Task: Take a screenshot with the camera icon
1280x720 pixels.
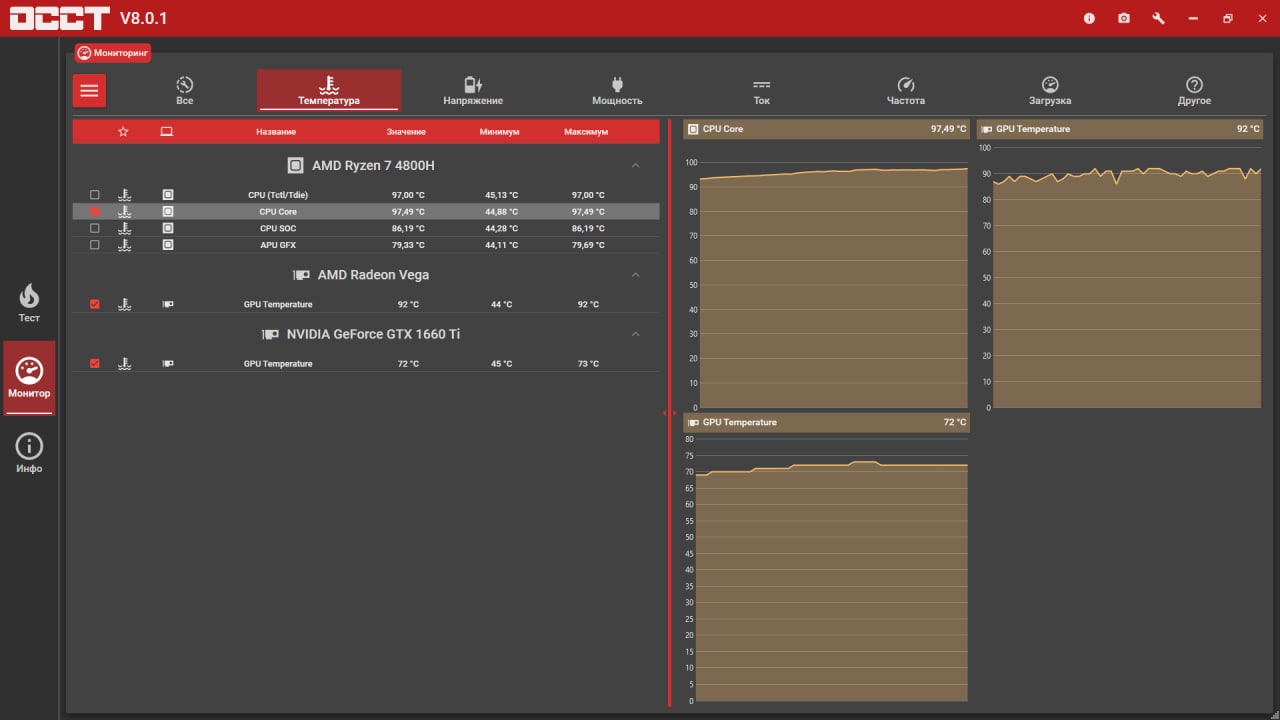Action: pyautogui.click(x=1124, y=18)
